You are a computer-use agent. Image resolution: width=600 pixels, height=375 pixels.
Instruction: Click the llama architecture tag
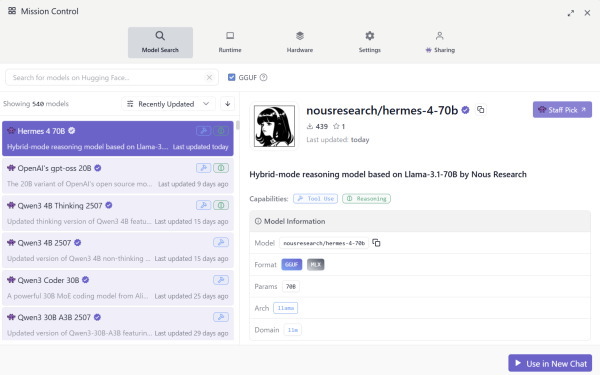(285, 308)
